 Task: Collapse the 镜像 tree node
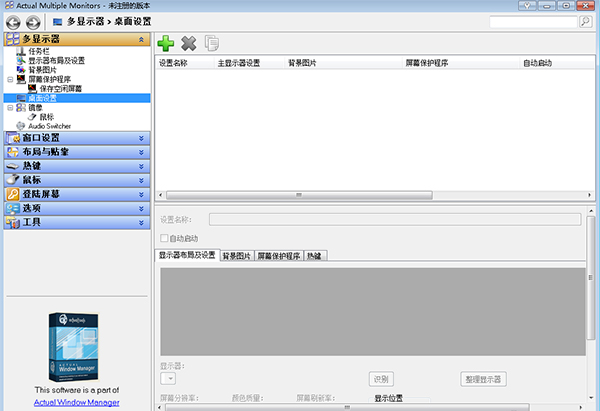(10, 108)
